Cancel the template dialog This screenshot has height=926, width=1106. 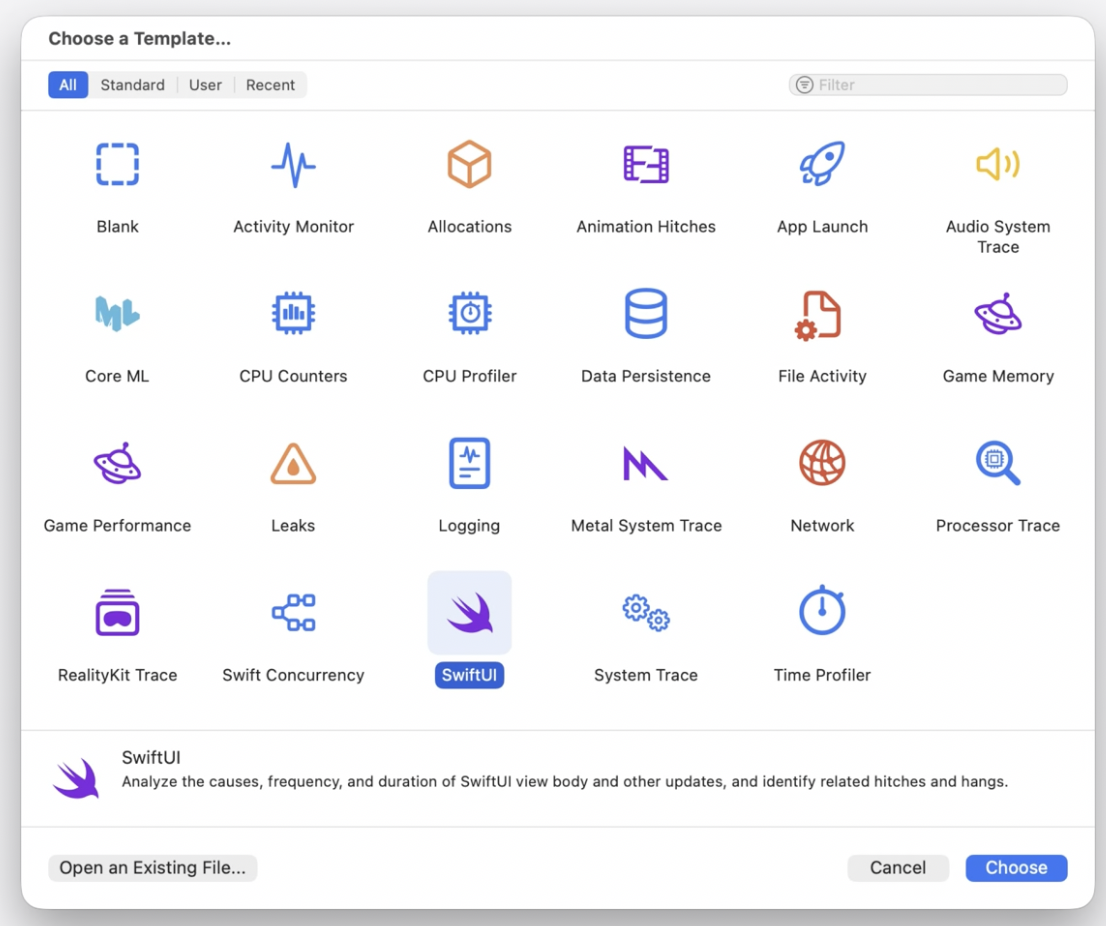tap(898, 867)
